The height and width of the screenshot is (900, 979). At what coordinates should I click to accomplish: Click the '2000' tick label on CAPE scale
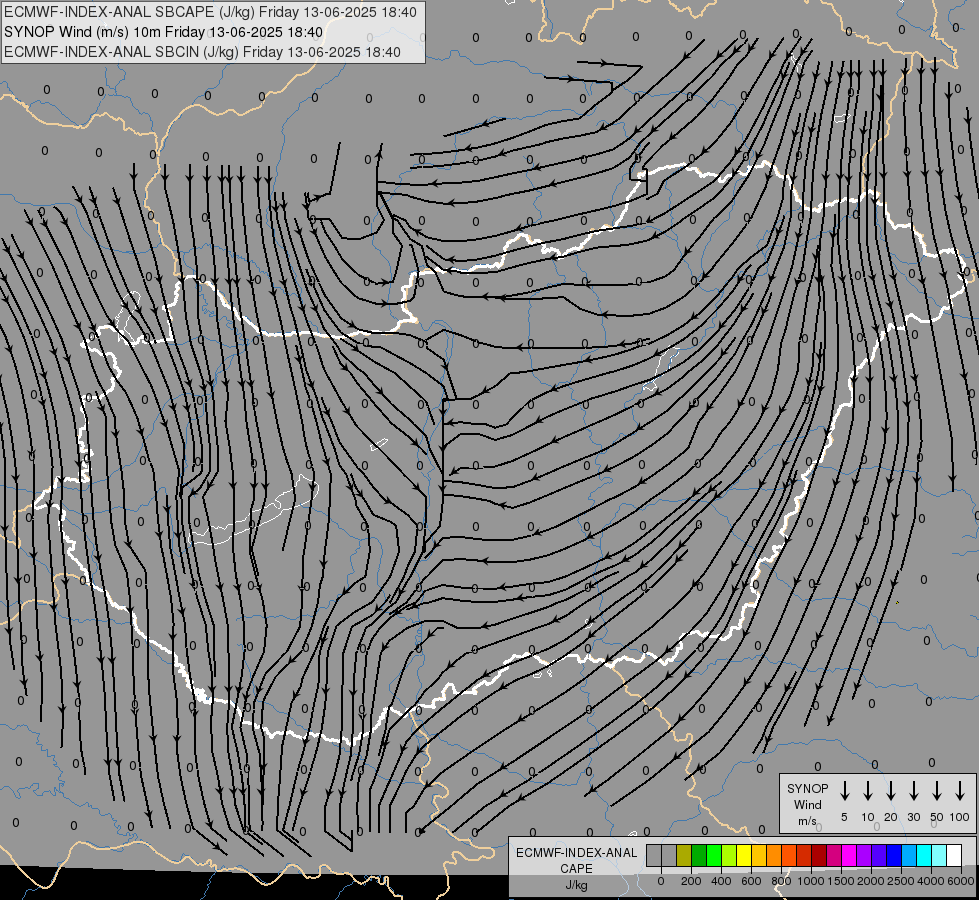870,881
